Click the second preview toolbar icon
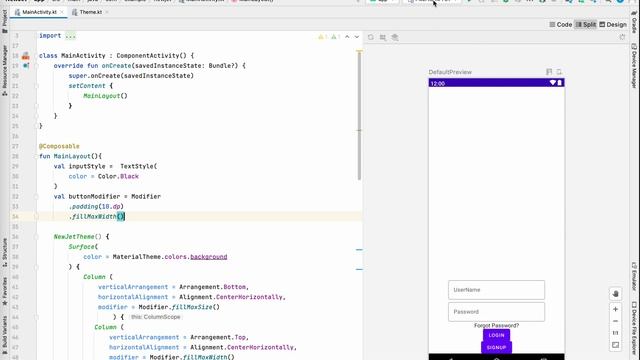Image resolution: width=640 pixels, height=360 pixels. coord(383,37)
